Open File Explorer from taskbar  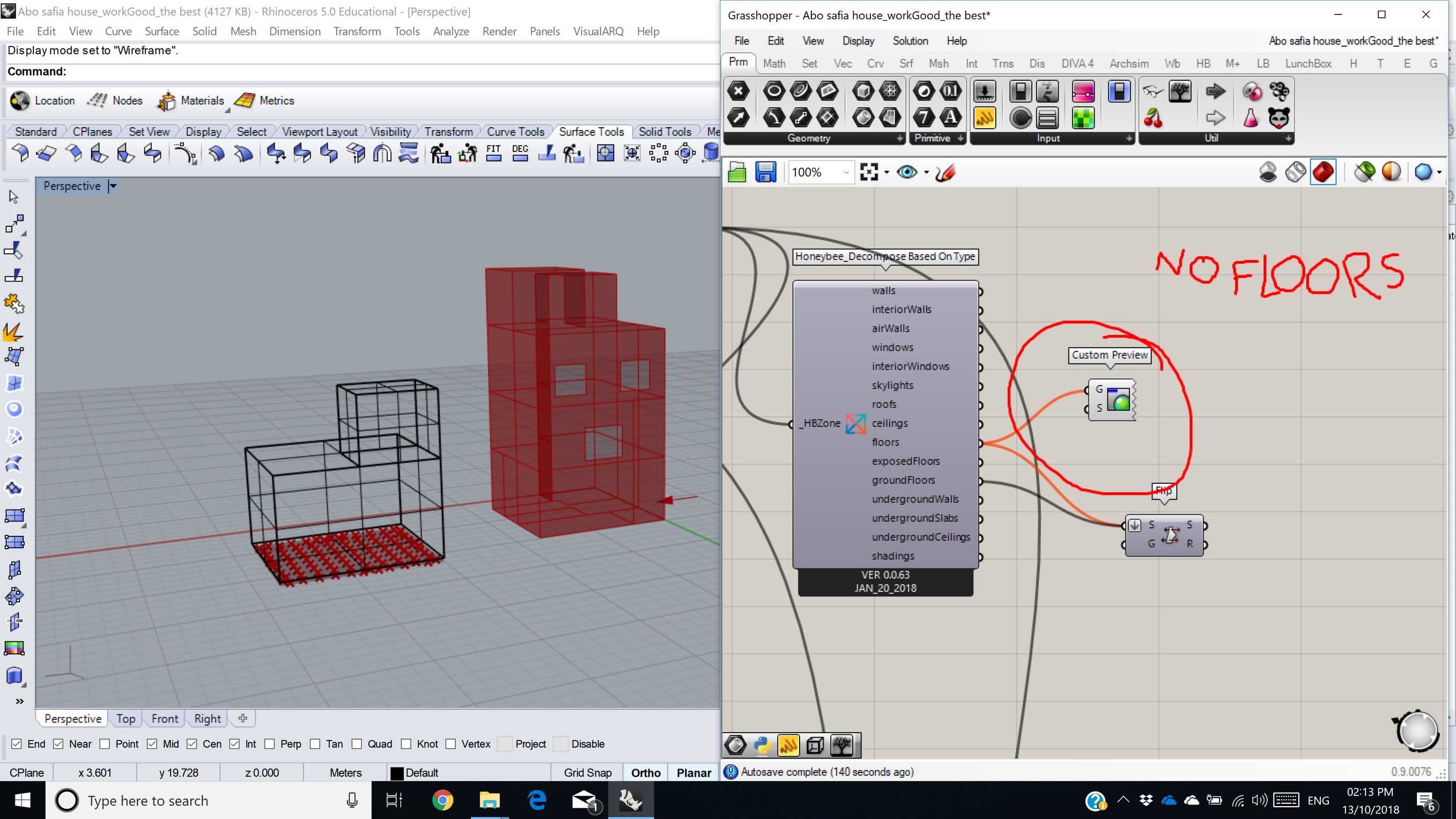point(490,800)
